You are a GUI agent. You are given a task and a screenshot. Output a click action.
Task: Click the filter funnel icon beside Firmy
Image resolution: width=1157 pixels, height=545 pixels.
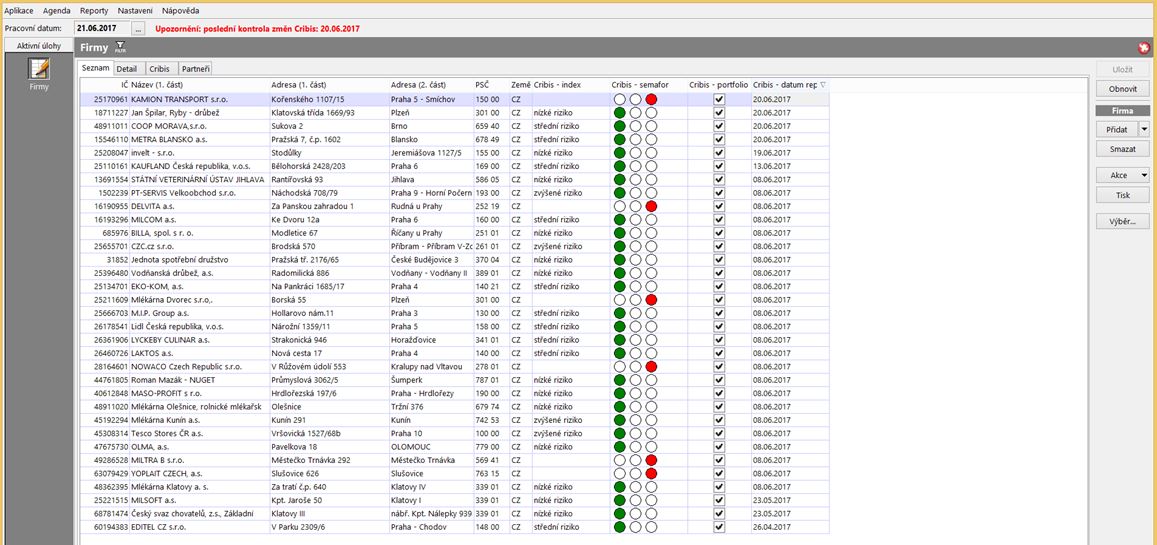coord(121,48)
